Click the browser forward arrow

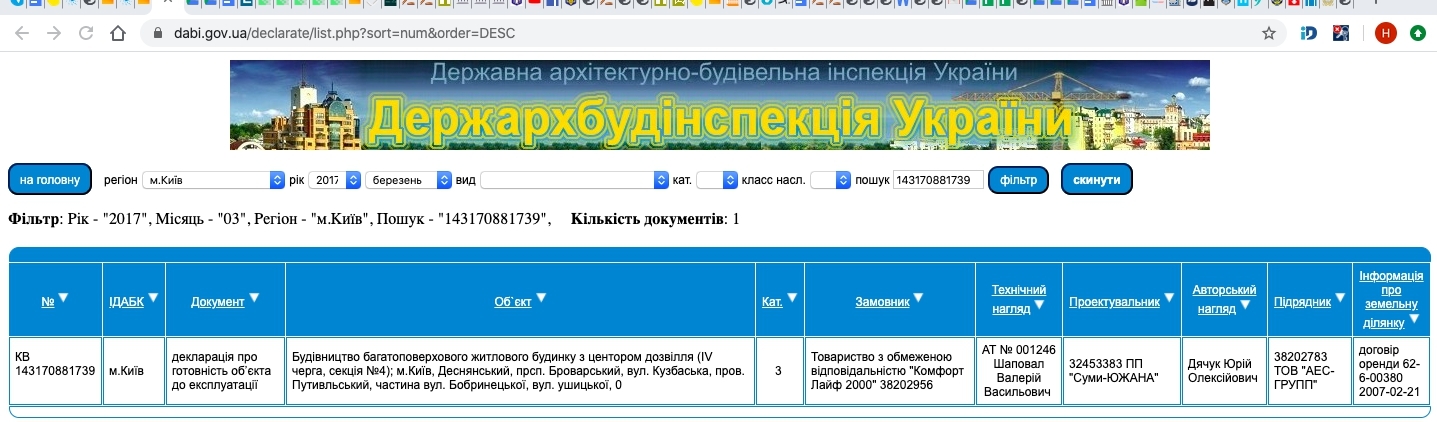[54, 33]
